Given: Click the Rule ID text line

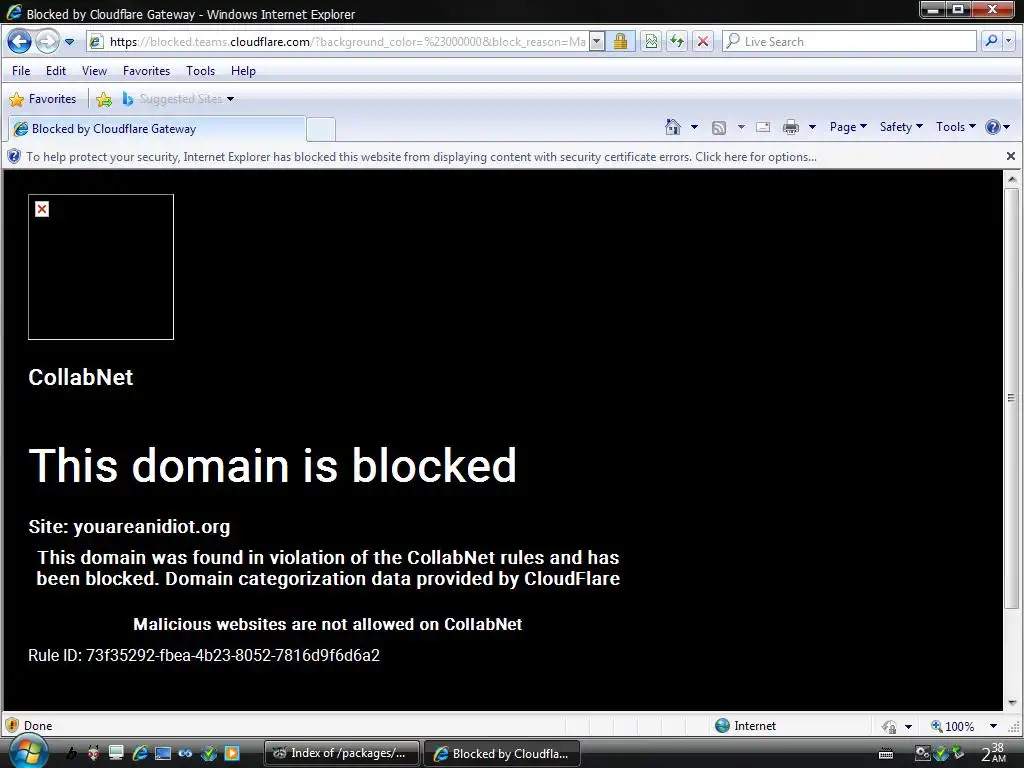Looking at the screenshot, I should click(204, 656).
